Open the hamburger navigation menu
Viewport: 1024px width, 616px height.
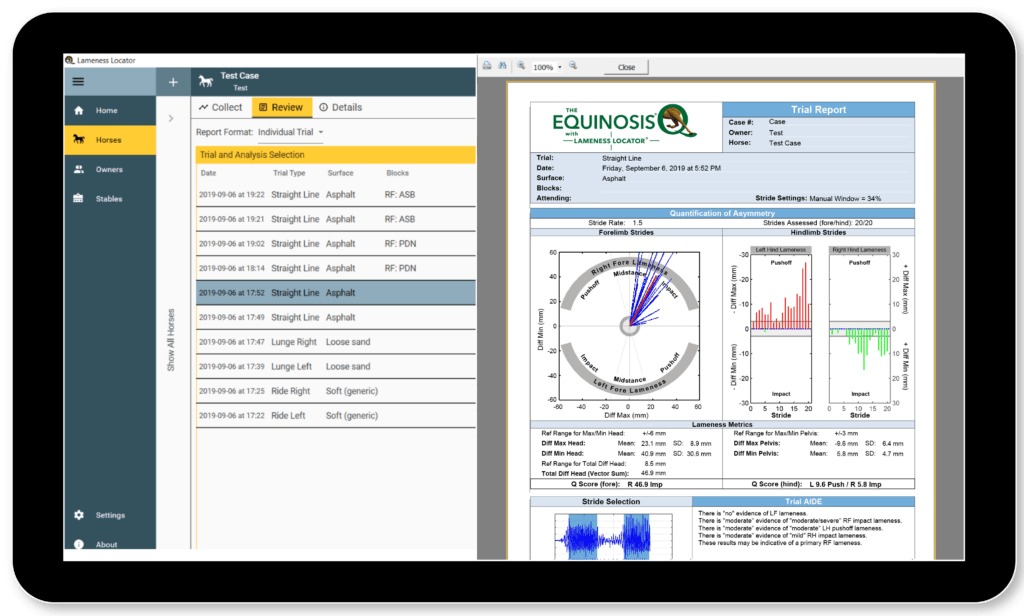point(78,82)
